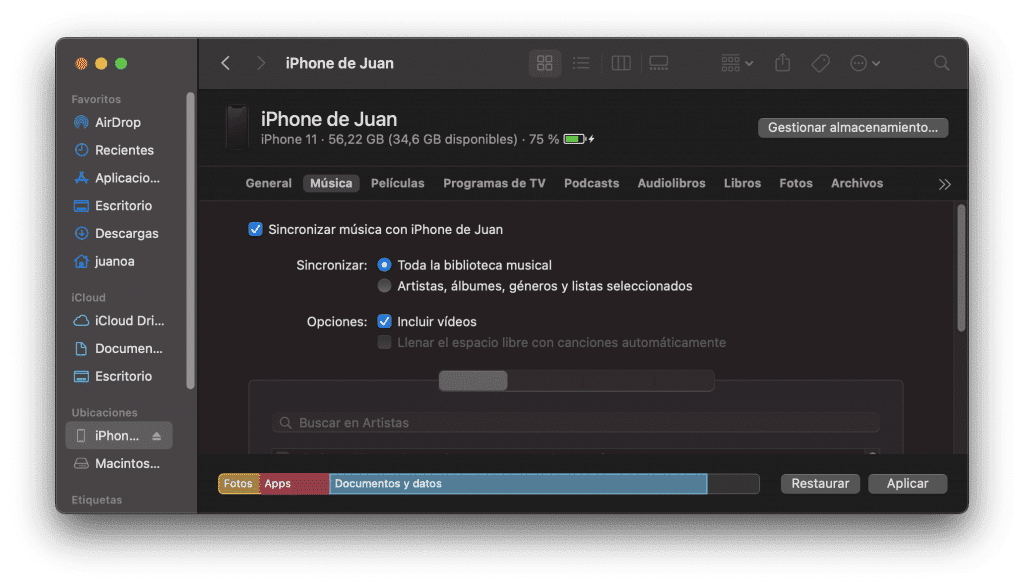Click the Ubicaciones sidebar section header

104,413
